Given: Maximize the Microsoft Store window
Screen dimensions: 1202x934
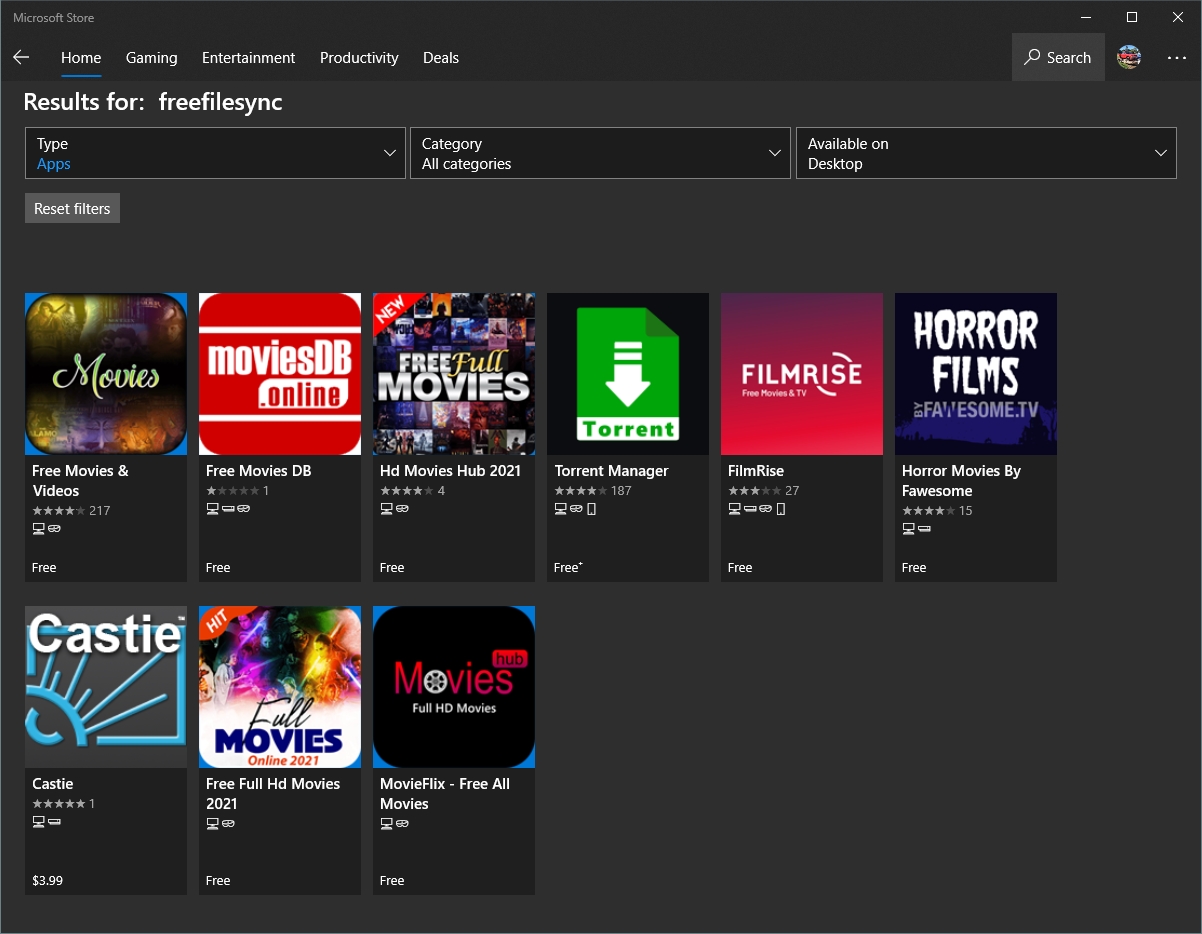Looking at the screenshot, I should point(1132,17).
